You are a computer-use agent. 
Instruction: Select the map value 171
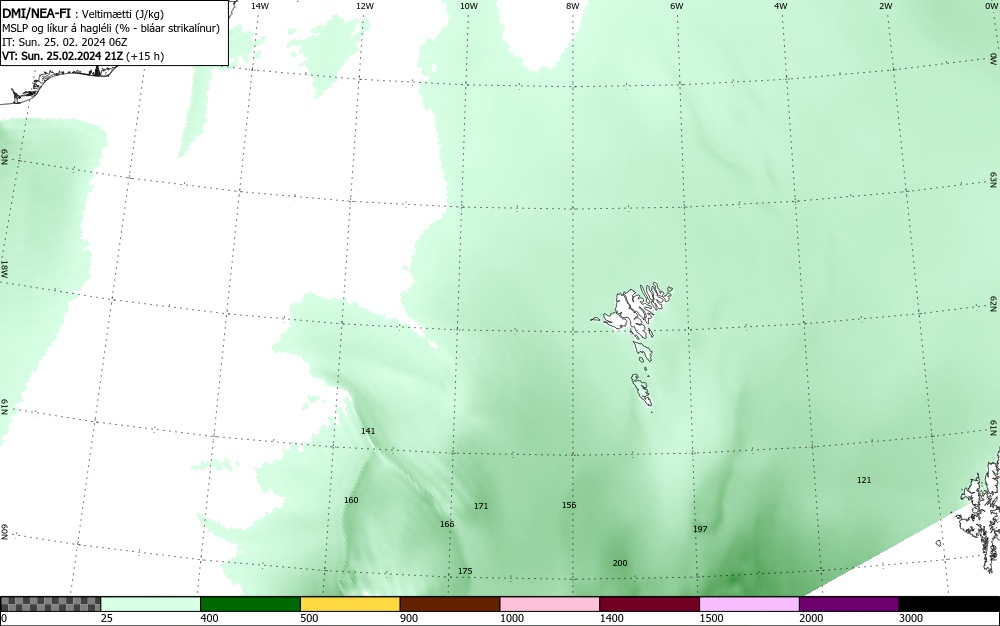[481, 506]
